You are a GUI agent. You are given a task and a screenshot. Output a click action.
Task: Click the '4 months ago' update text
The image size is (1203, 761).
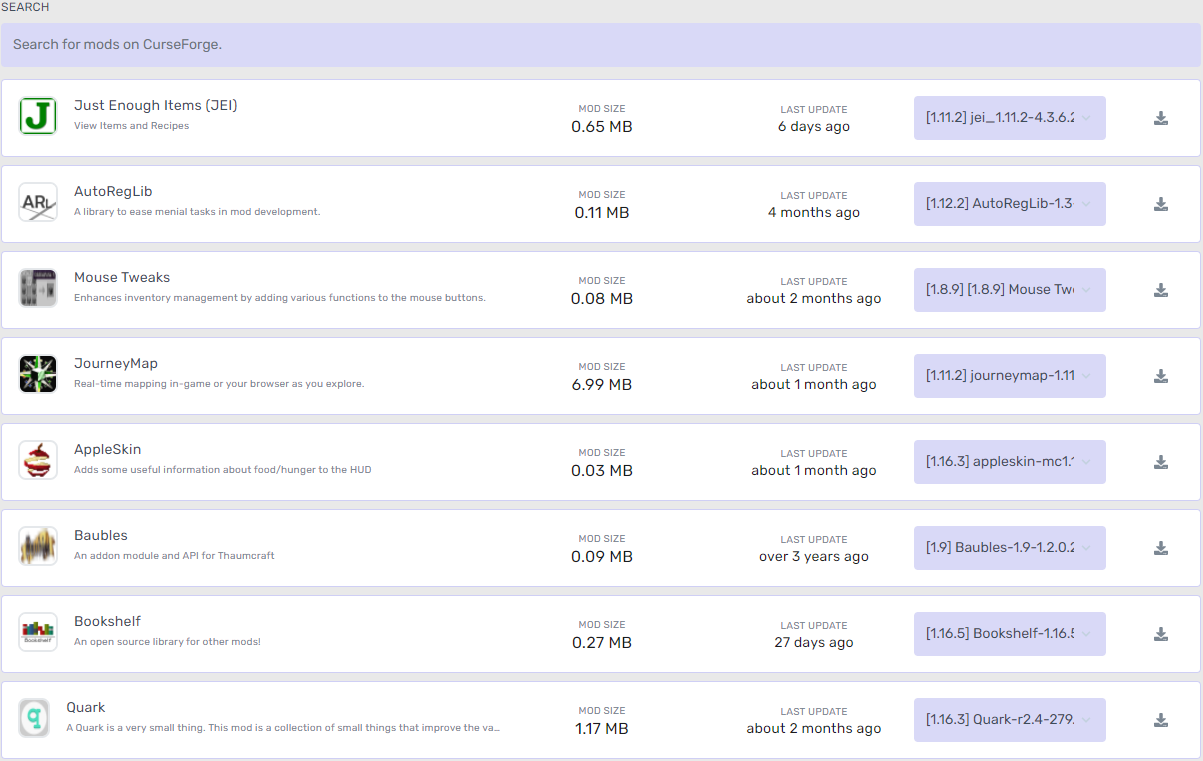click(814, 213)
